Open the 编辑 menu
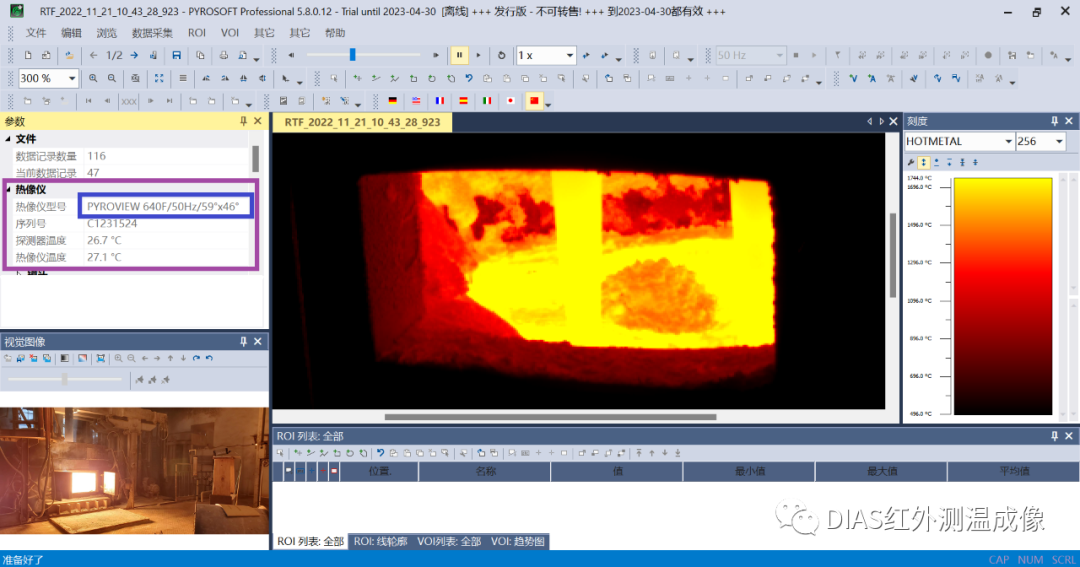The width and height of the screenshot is (1080, 567). click(x=71, y=33)
